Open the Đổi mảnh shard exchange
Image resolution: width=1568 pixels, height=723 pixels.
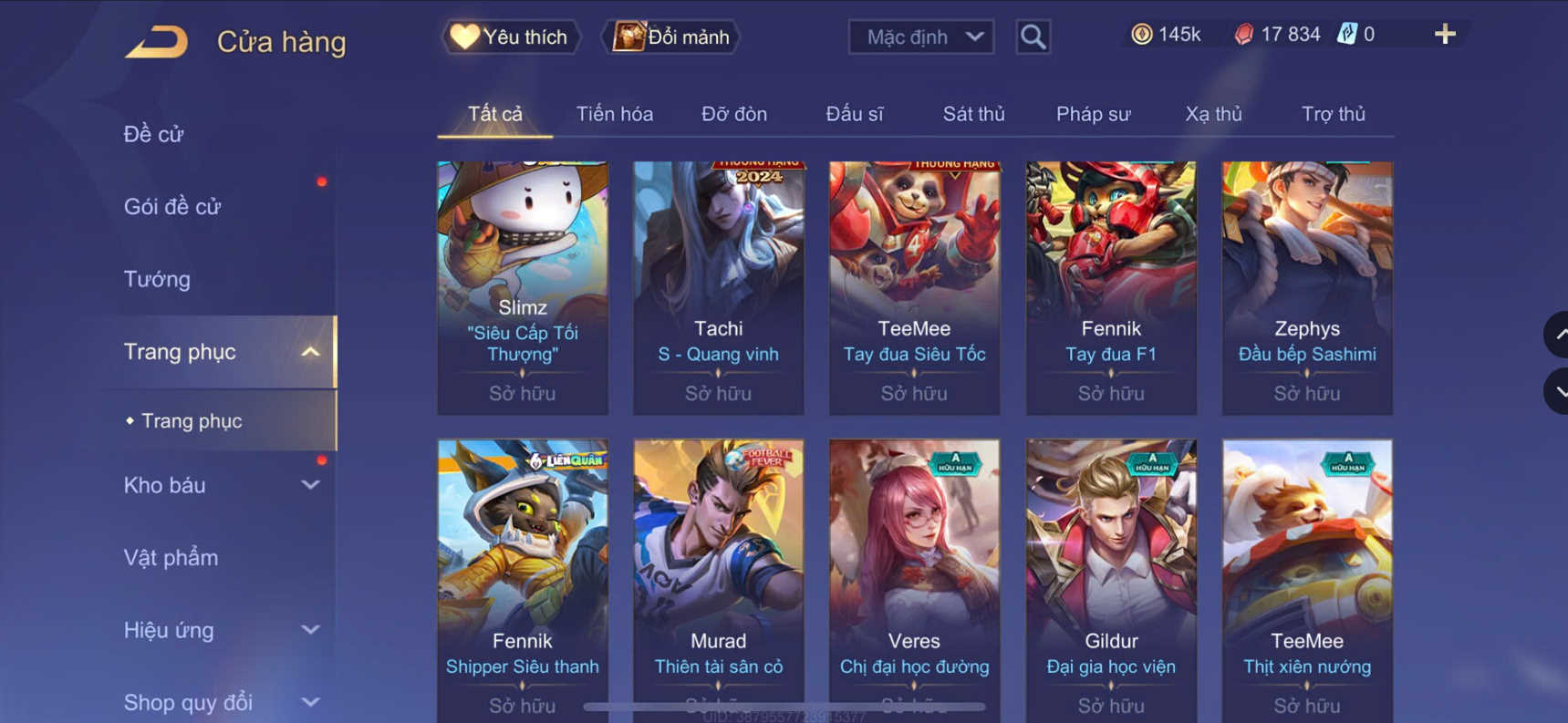tap(670, 37)
